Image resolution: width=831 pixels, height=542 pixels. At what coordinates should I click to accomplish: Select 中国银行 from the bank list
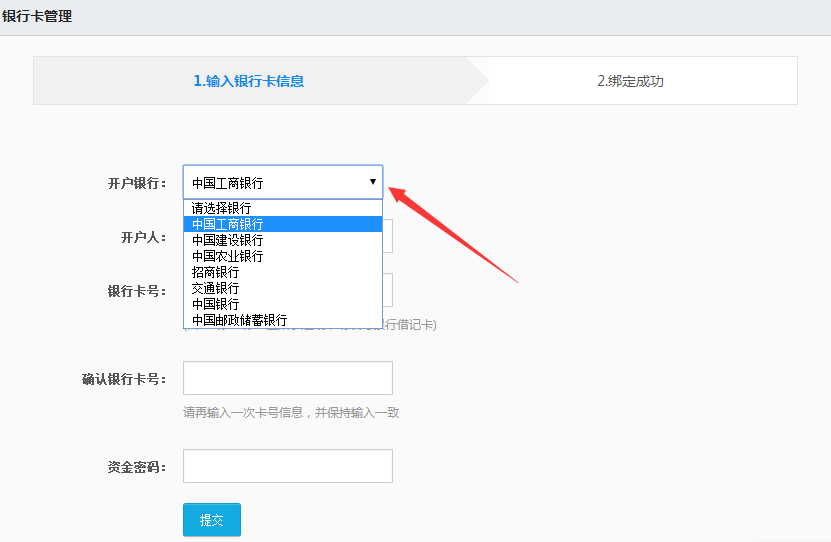click(282, 304)
